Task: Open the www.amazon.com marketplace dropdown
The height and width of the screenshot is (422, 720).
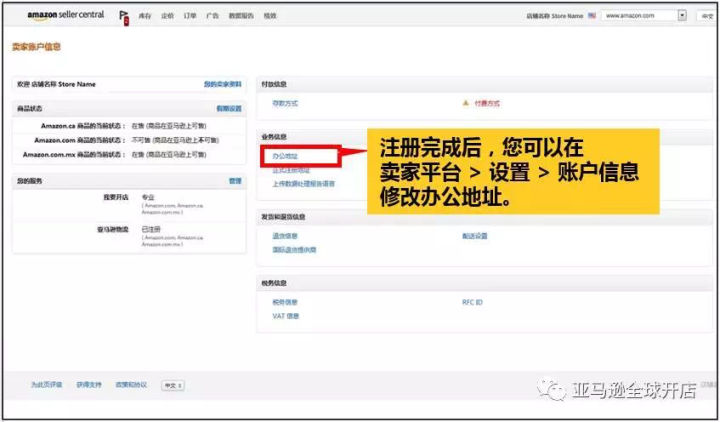Action: tap(644, 16)
